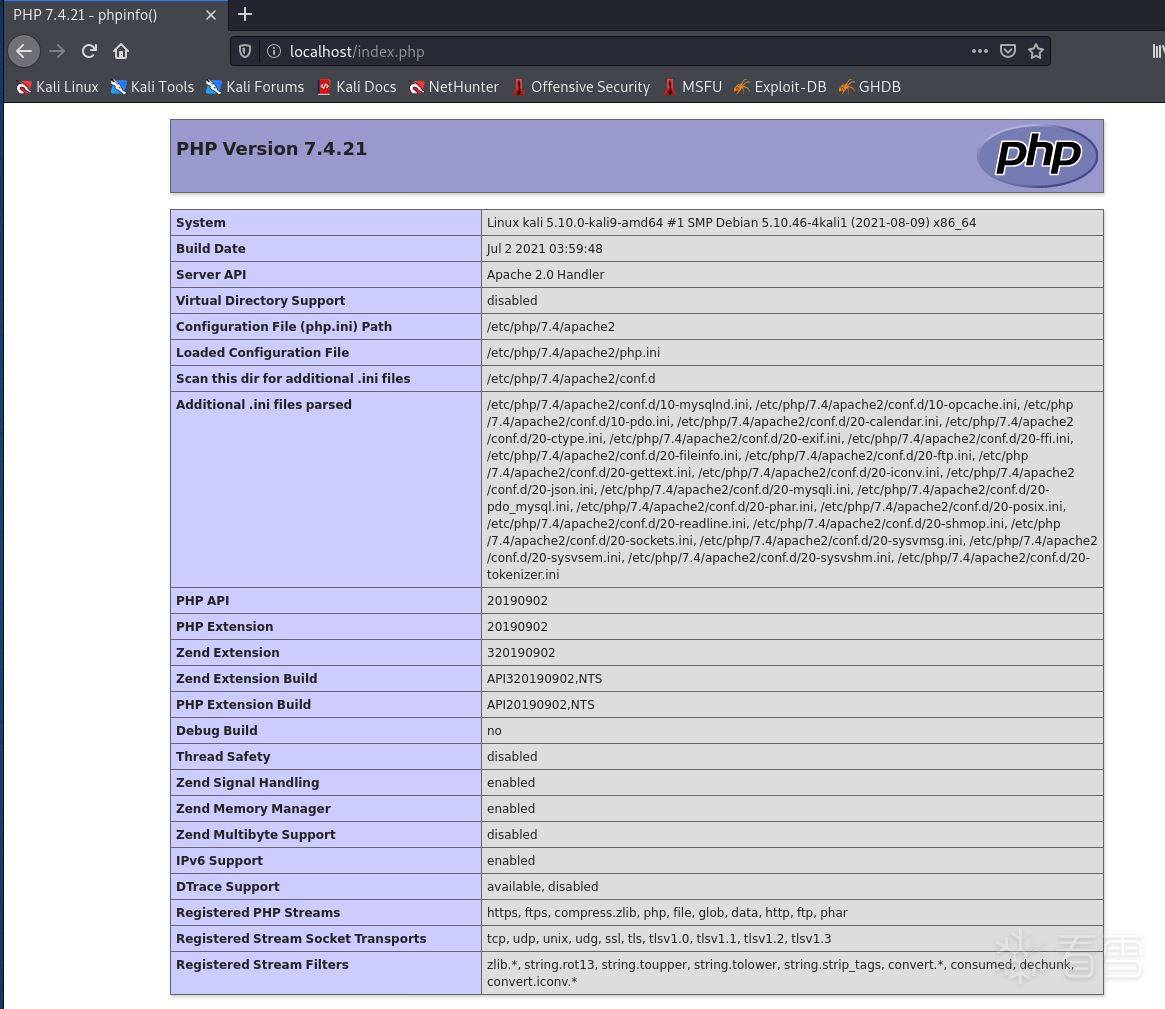Click the Zend Memory Manager label
Viewport: 1165px width, 1009px height.
pyautogui.click(x=253, y=808)
